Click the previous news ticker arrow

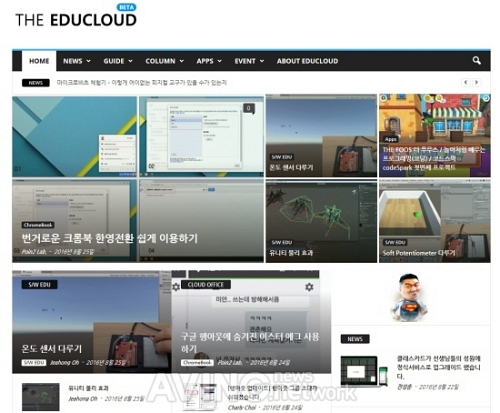pos(466,82)
